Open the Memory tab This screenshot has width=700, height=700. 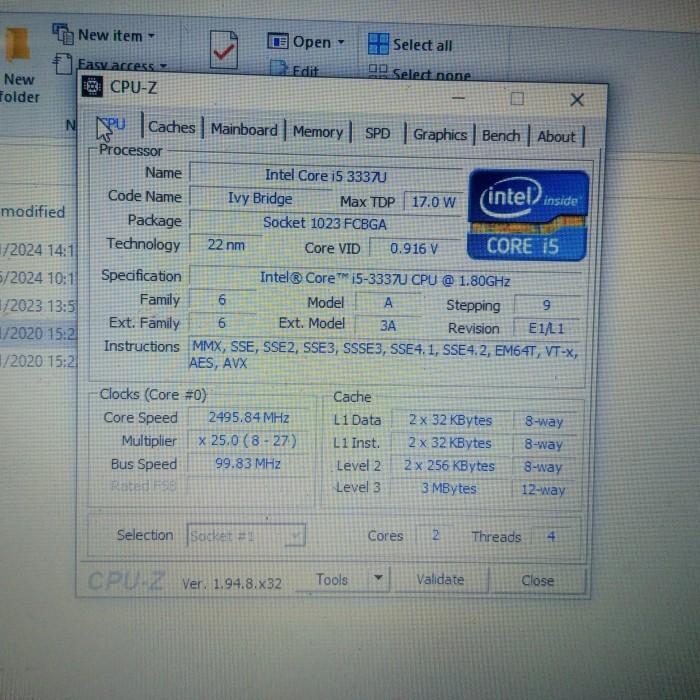coord(317,132)
